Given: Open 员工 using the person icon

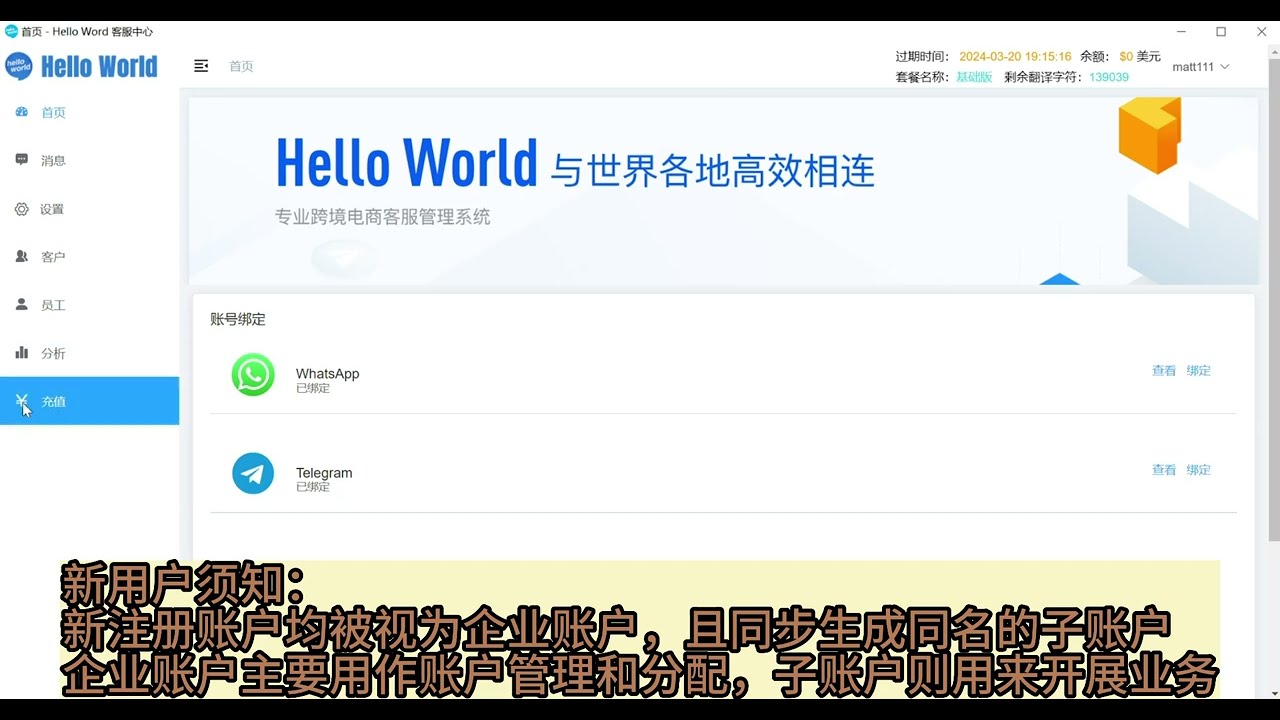Looking at the screenshot, I should 22,305.
